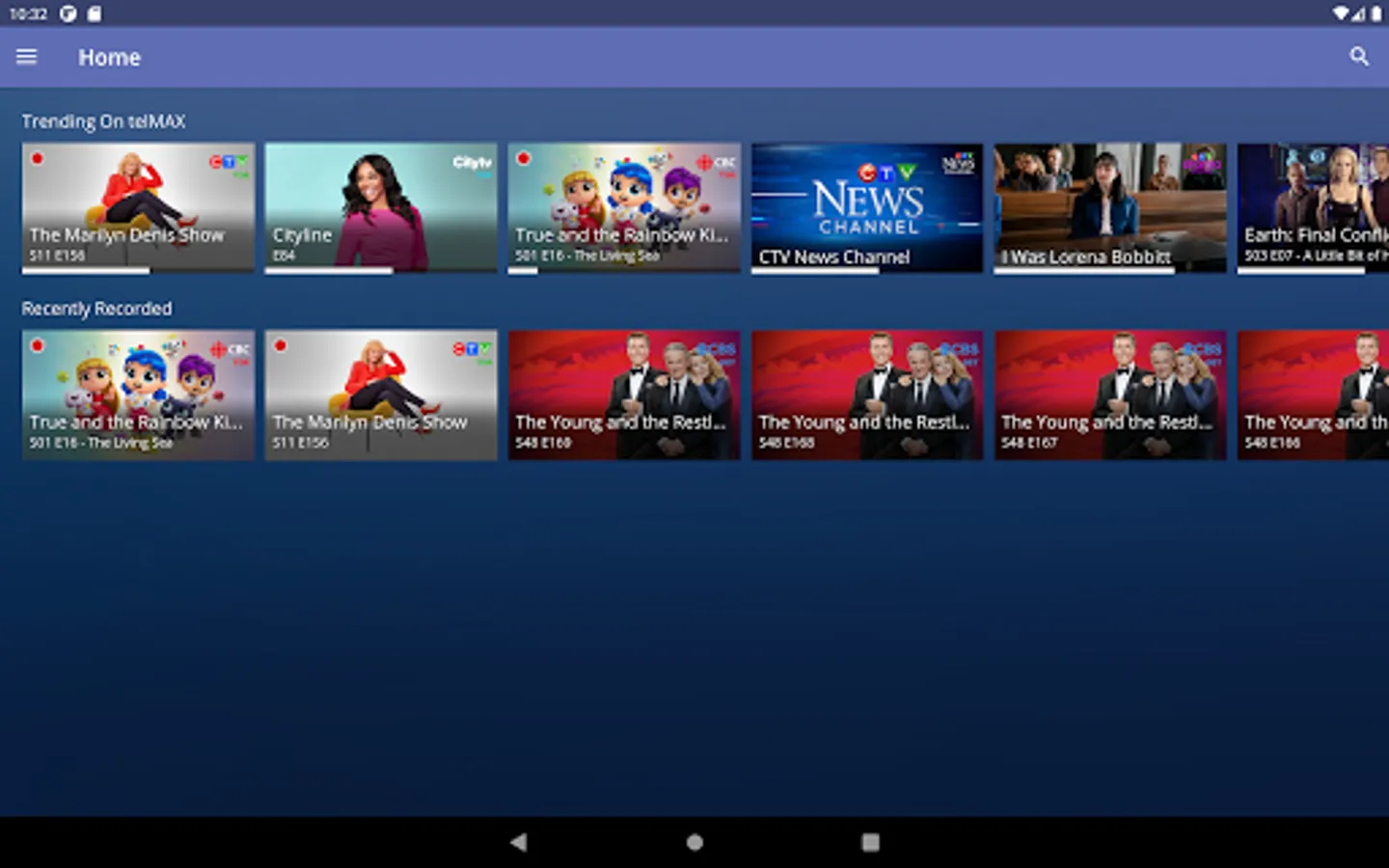Click the red record dot on recorded Marilyn Denis card
Image resolution: width=1389 pixels, height=868 pixels.
coord(281,345)
